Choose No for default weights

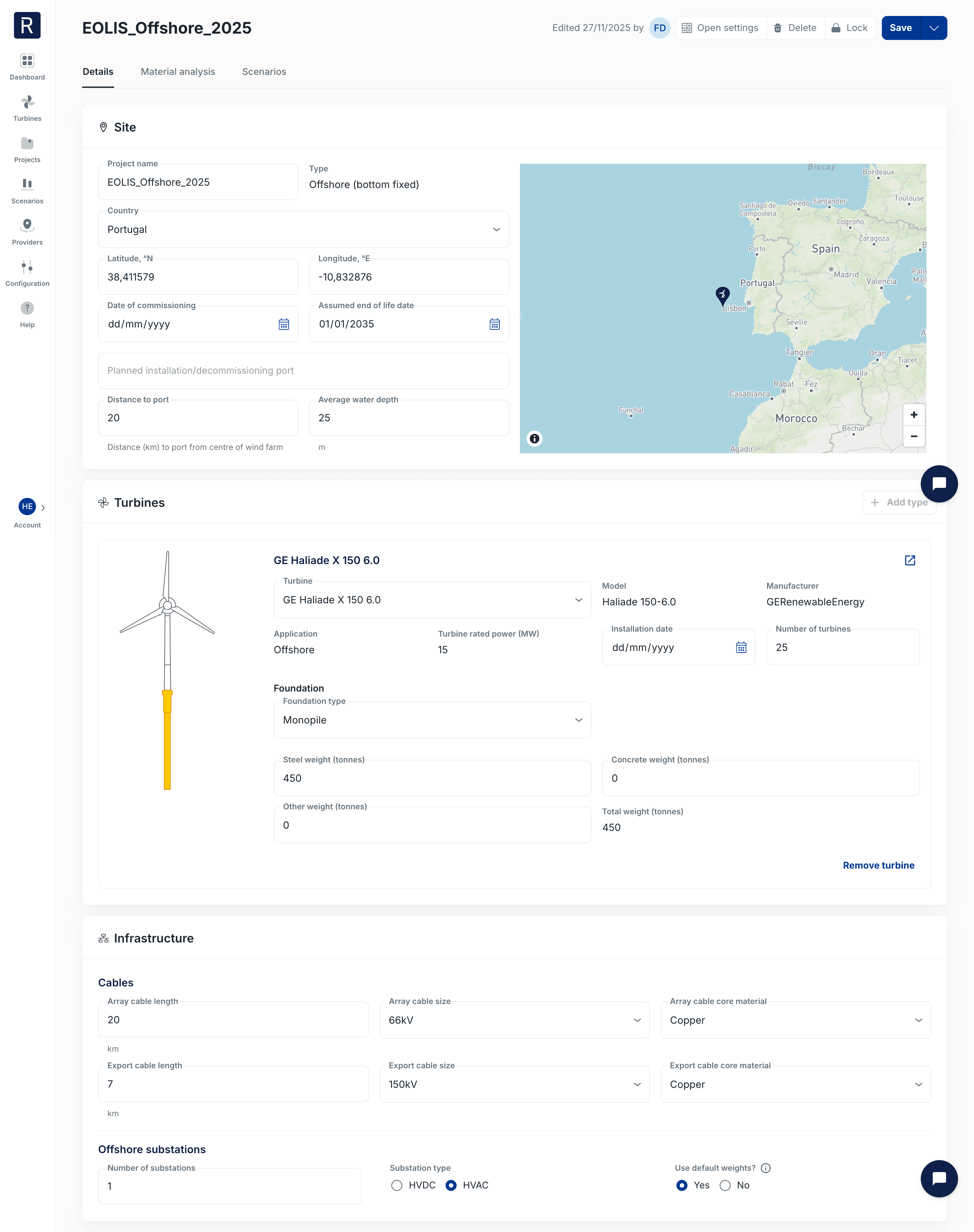point(725,1185)
